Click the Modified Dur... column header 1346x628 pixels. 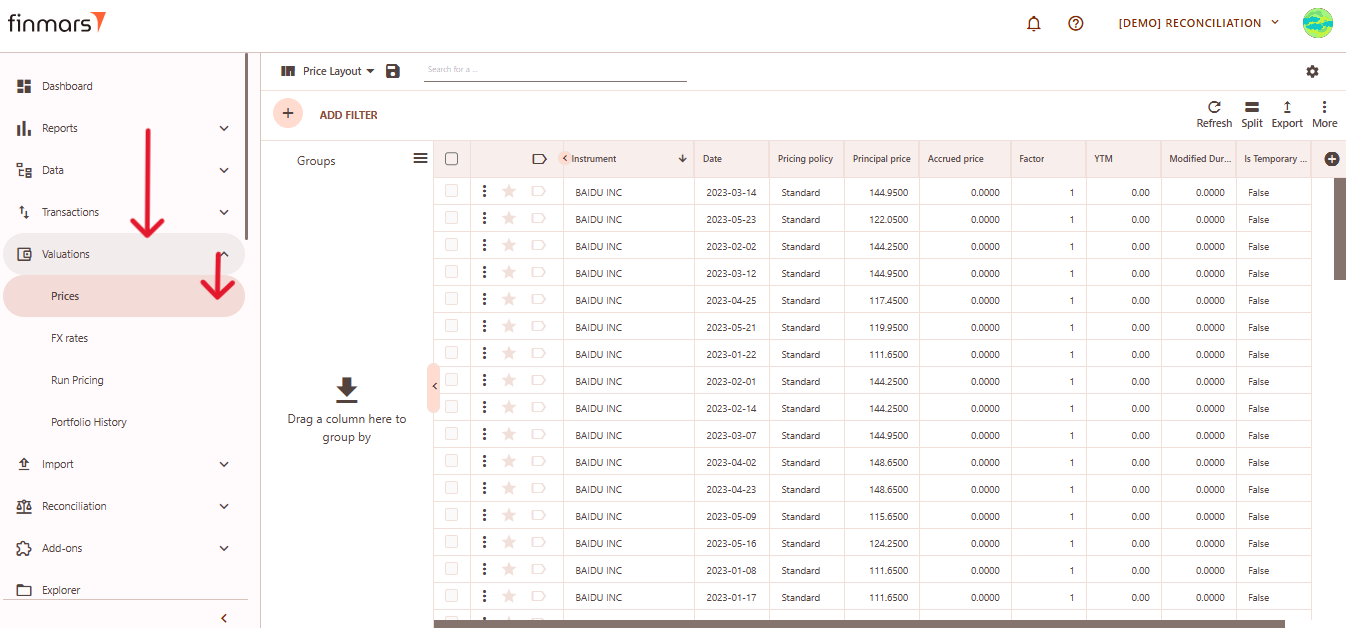click(1199, 159)
